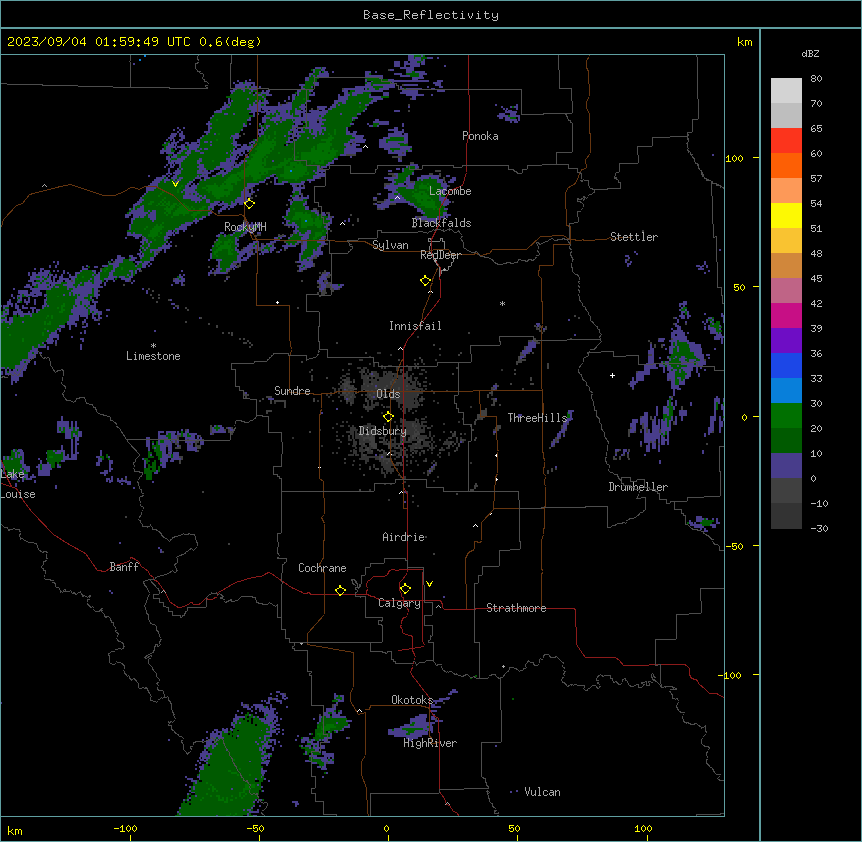Click the km unit label at bottom left
862x842 pixels.
(x=14, y=831)
